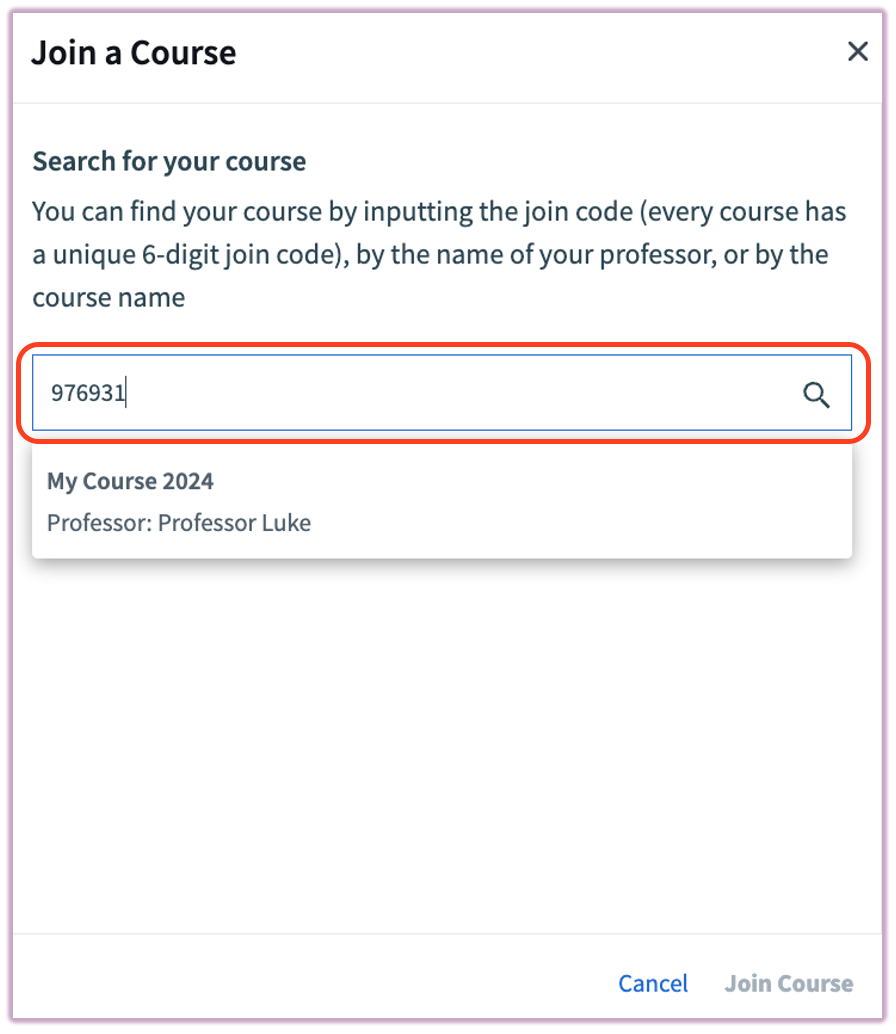Close the Join a Course dialog
This screenshot has height=1034, width=896.
coord(857,52)
